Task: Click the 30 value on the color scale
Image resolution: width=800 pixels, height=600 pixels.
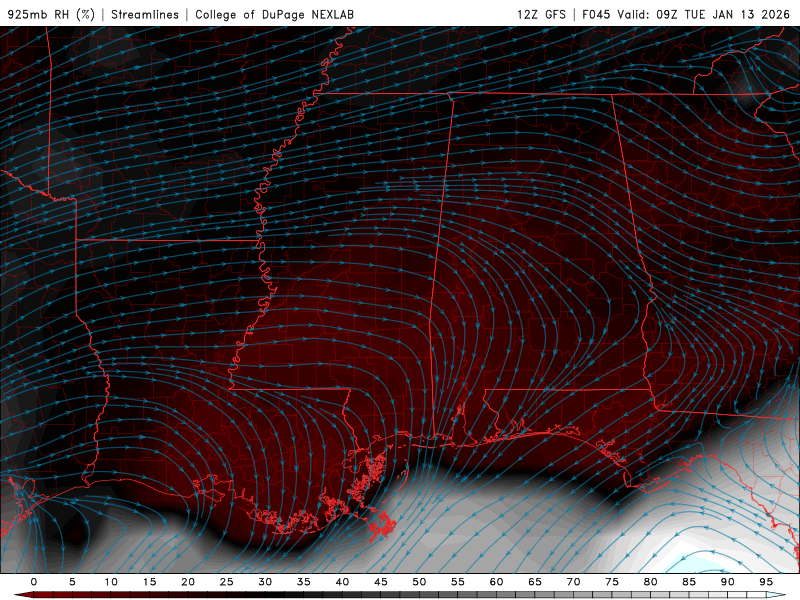Action: click(265, 582)
